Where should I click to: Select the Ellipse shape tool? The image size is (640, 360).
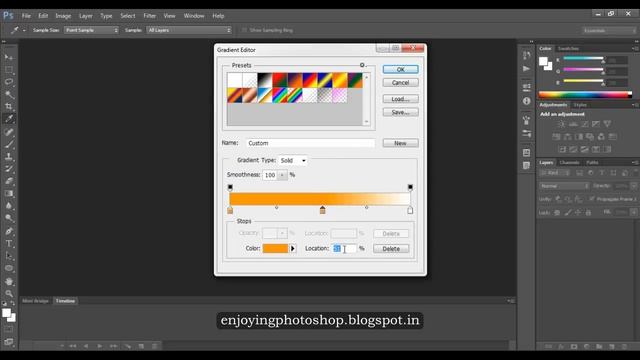click(9, 268)
